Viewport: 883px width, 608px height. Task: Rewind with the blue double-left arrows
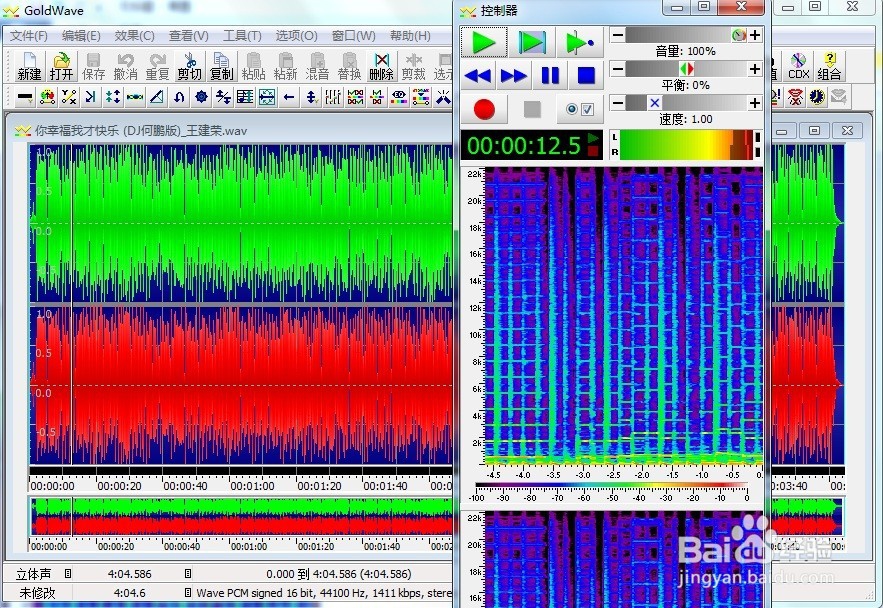click(478, 75)
